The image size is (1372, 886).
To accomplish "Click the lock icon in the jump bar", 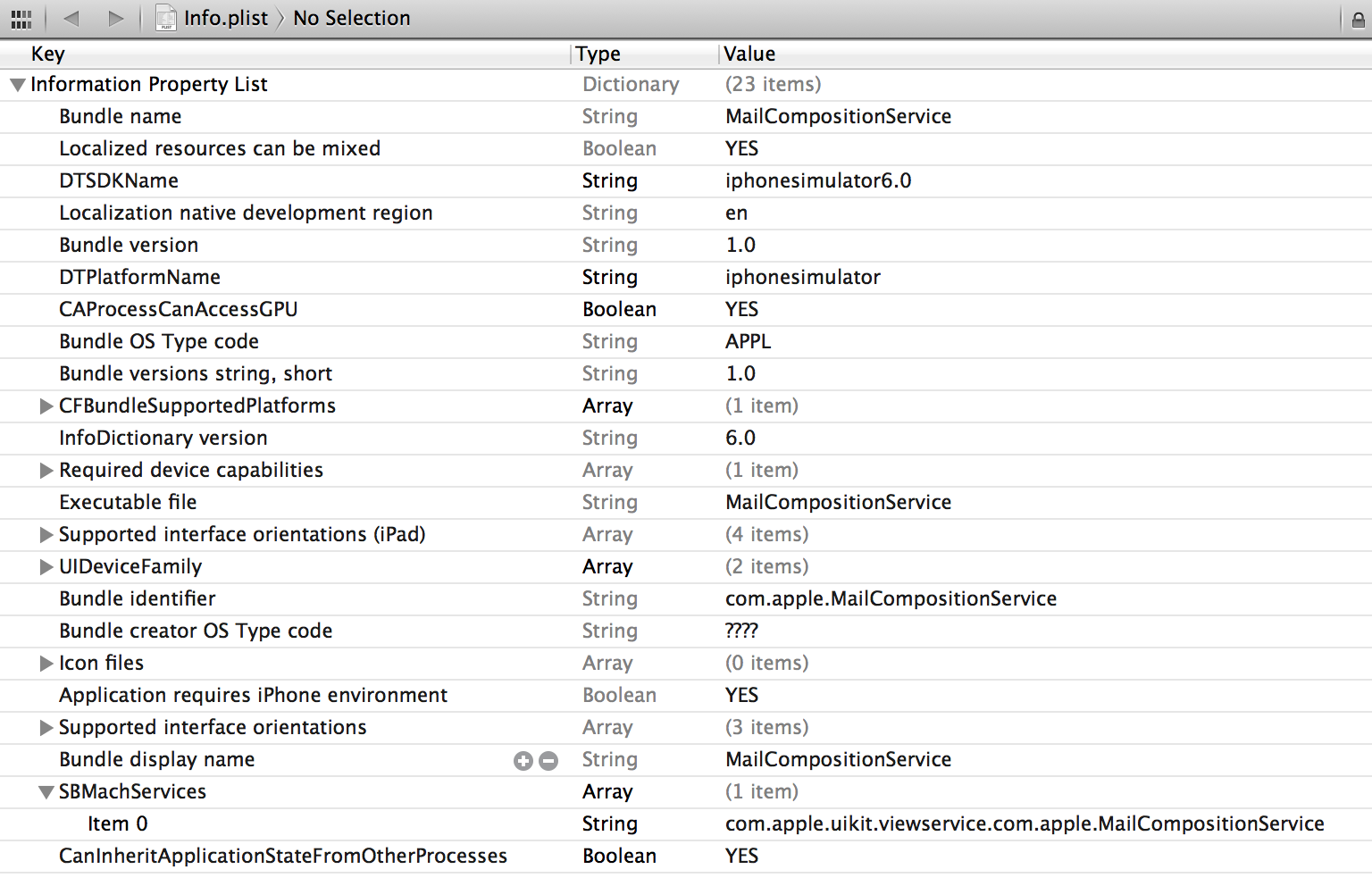I will (1358, 20).
